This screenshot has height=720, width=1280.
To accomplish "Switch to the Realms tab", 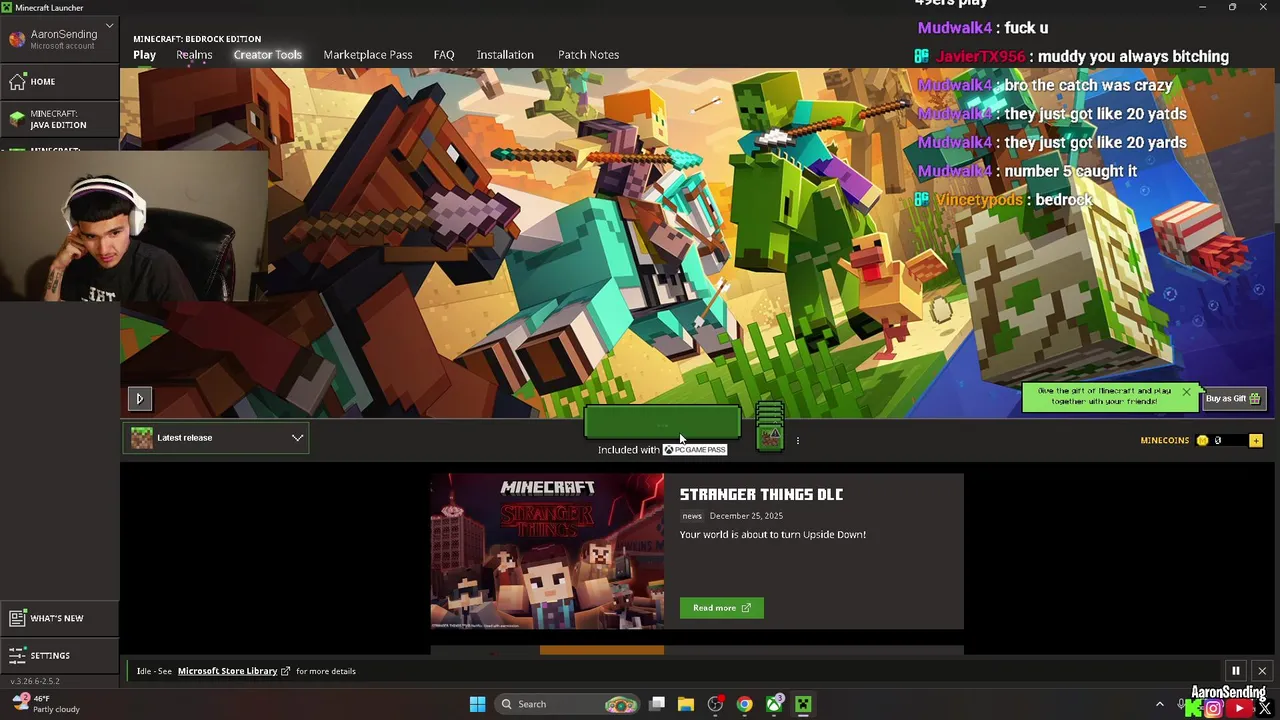I will tap(194, 55).
